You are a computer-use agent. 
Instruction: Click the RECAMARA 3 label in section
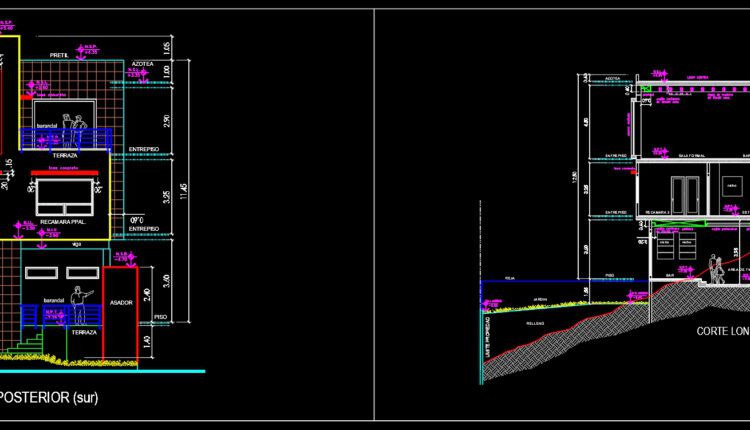pos(657,212)
